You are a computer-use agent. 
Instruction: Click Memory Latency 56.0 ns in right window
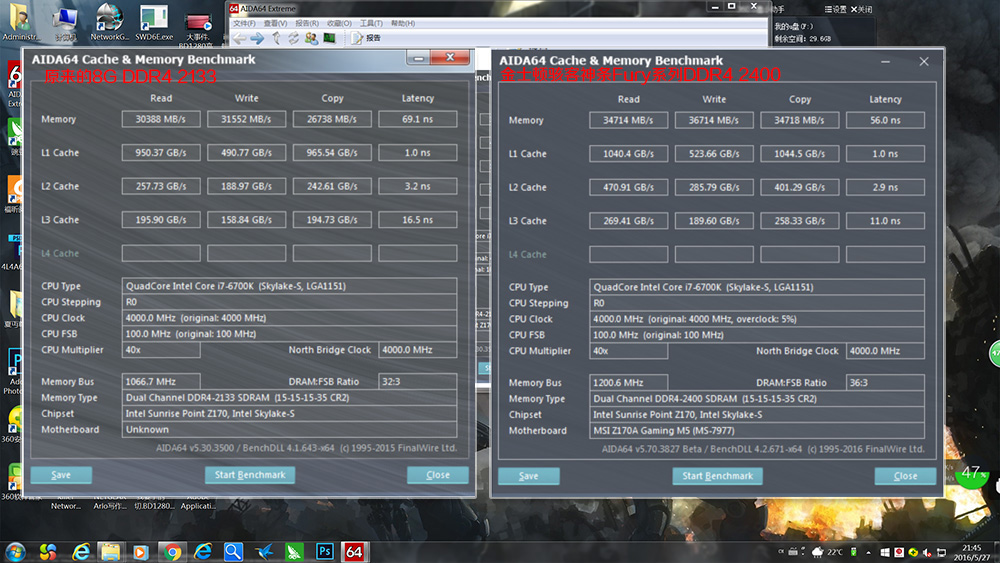885,121
